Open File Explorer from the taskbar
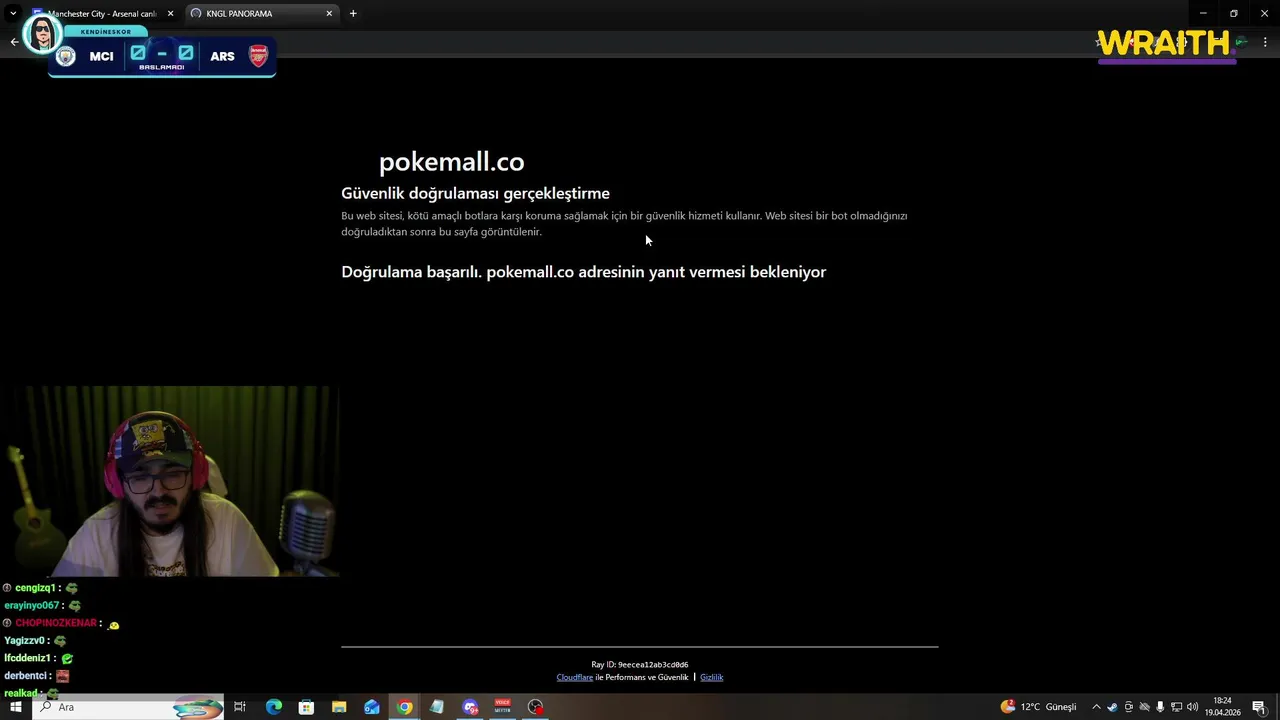1280x720 pixels. point(339,707)
